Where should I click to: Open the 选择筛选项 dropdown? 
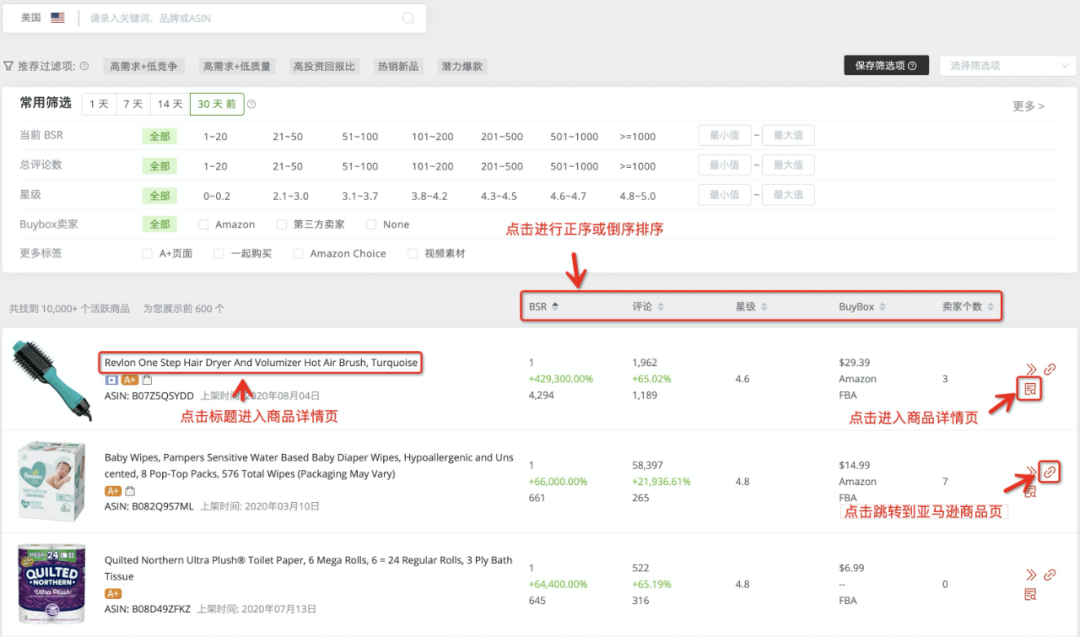[x=1007, y=64]
